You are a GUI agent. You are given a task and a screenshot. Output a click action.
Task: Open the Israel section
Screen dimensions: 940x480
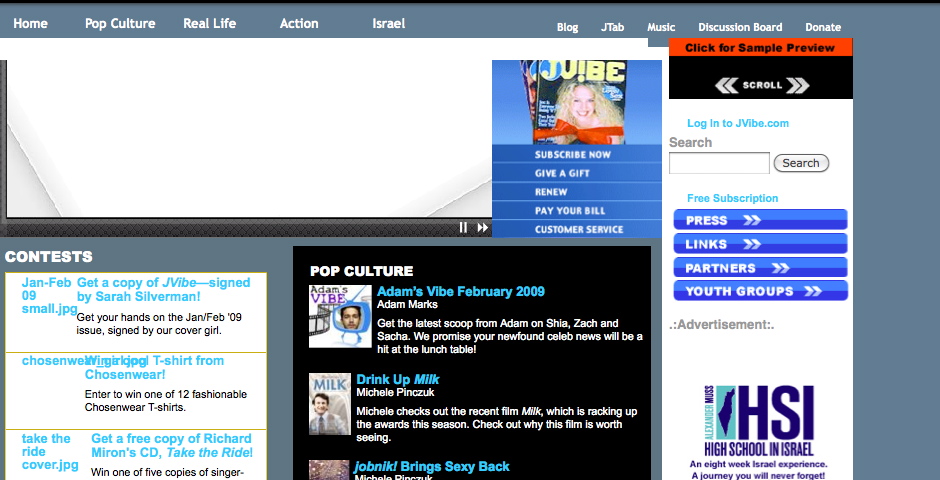[388, 23]
